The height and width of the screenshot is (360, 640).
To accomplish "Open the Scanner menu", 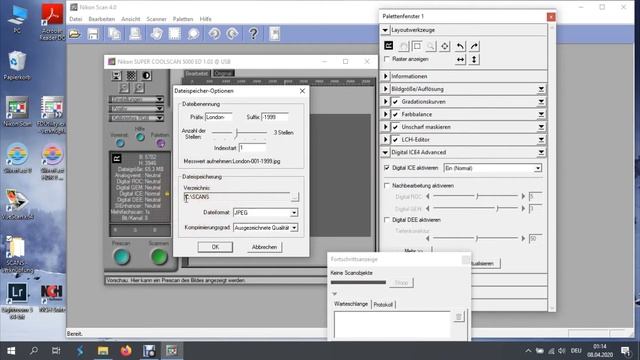I will point(156,19).
